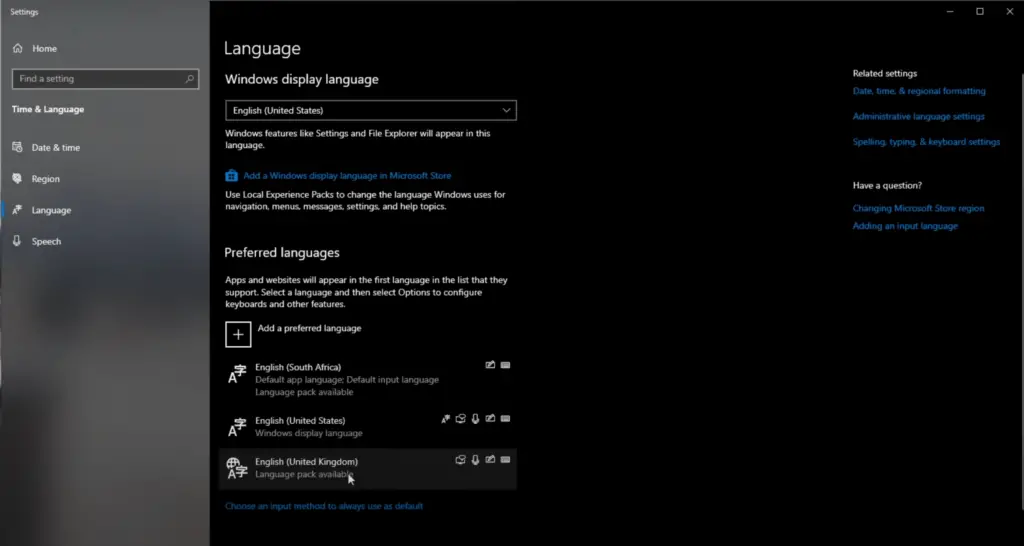The image size is (1024, 546).
Task: Open Date, time, & regional formatting link
Action: point(919,91)
